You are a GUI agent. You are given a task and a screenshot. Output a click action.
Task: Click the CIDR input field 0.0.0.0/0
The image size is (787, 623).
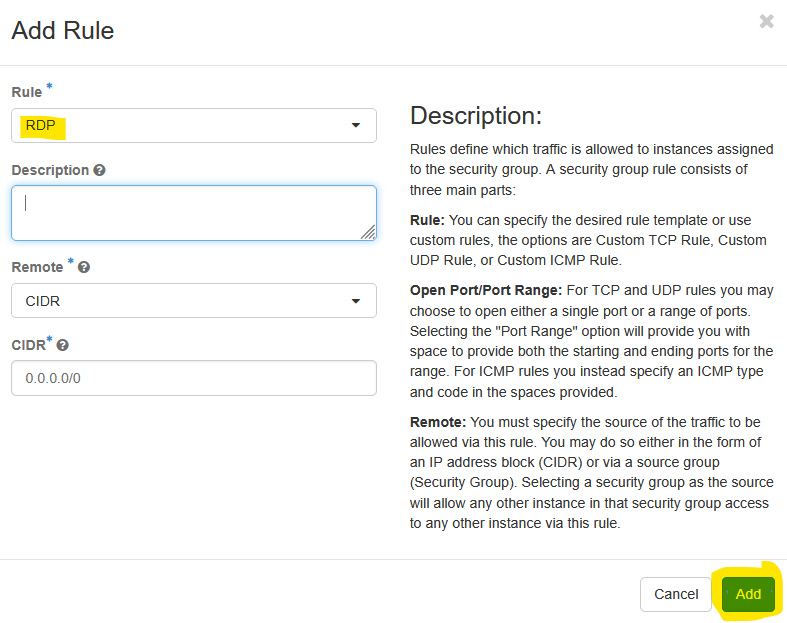[194, 378]
